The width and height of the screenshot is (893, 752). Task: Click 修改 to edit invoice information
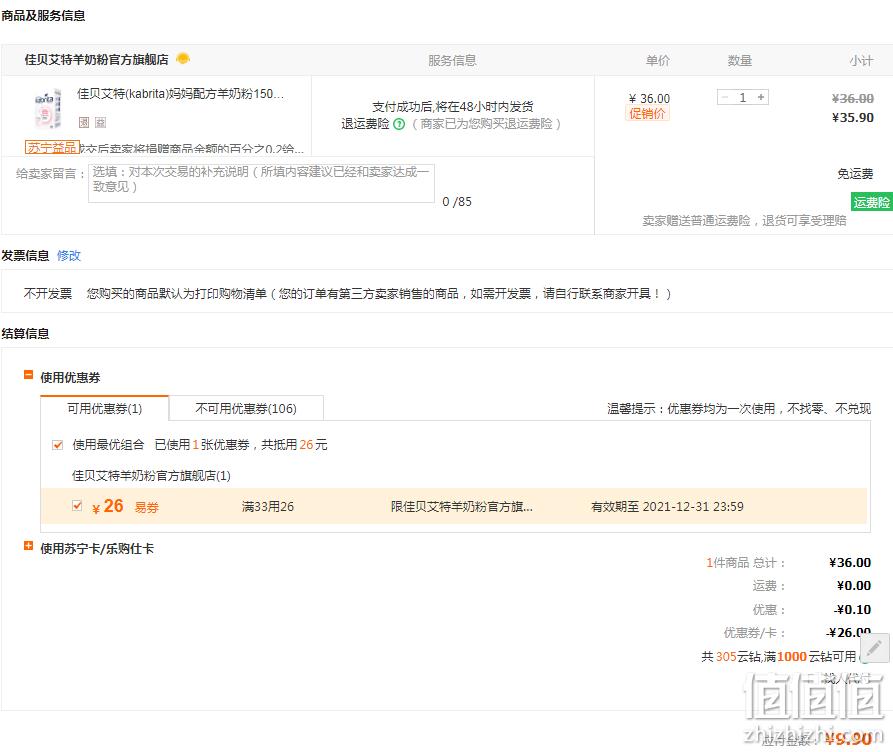coord(69,256)
